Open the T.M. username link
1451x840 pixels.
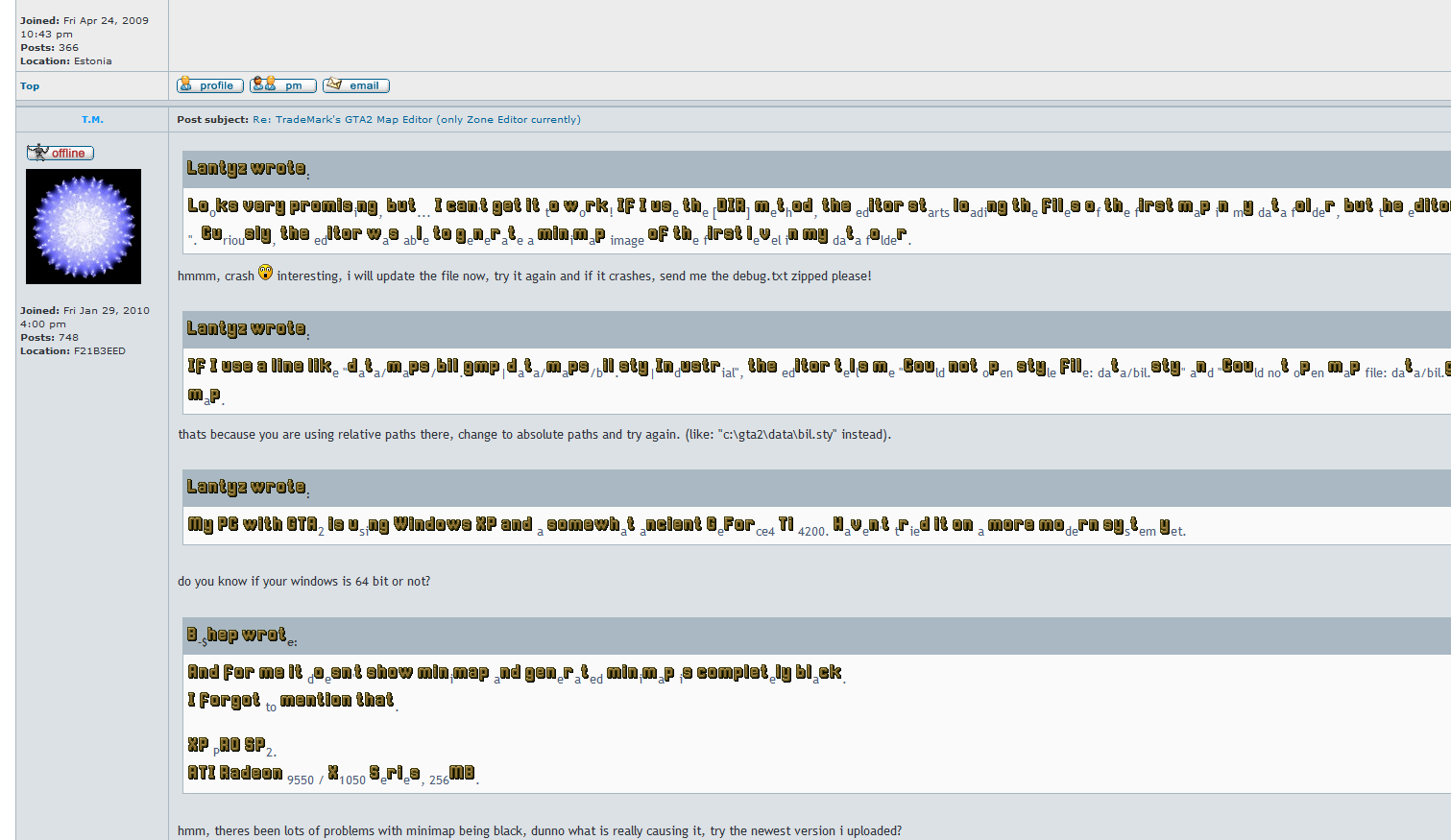point(92,120)
